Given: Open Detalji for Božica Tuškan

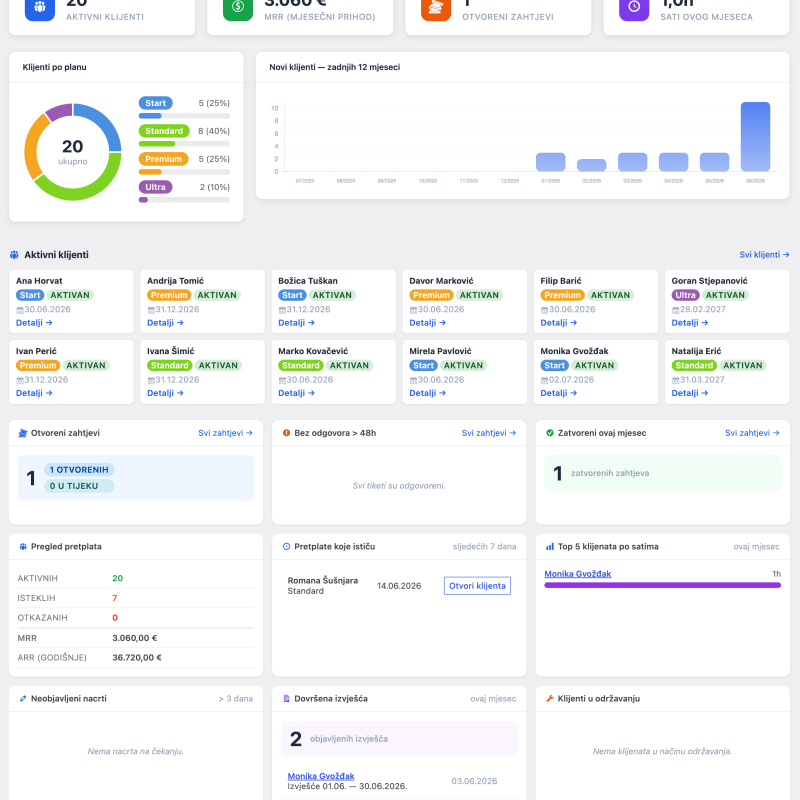Looking at the screenshot, I should [296, 323].
